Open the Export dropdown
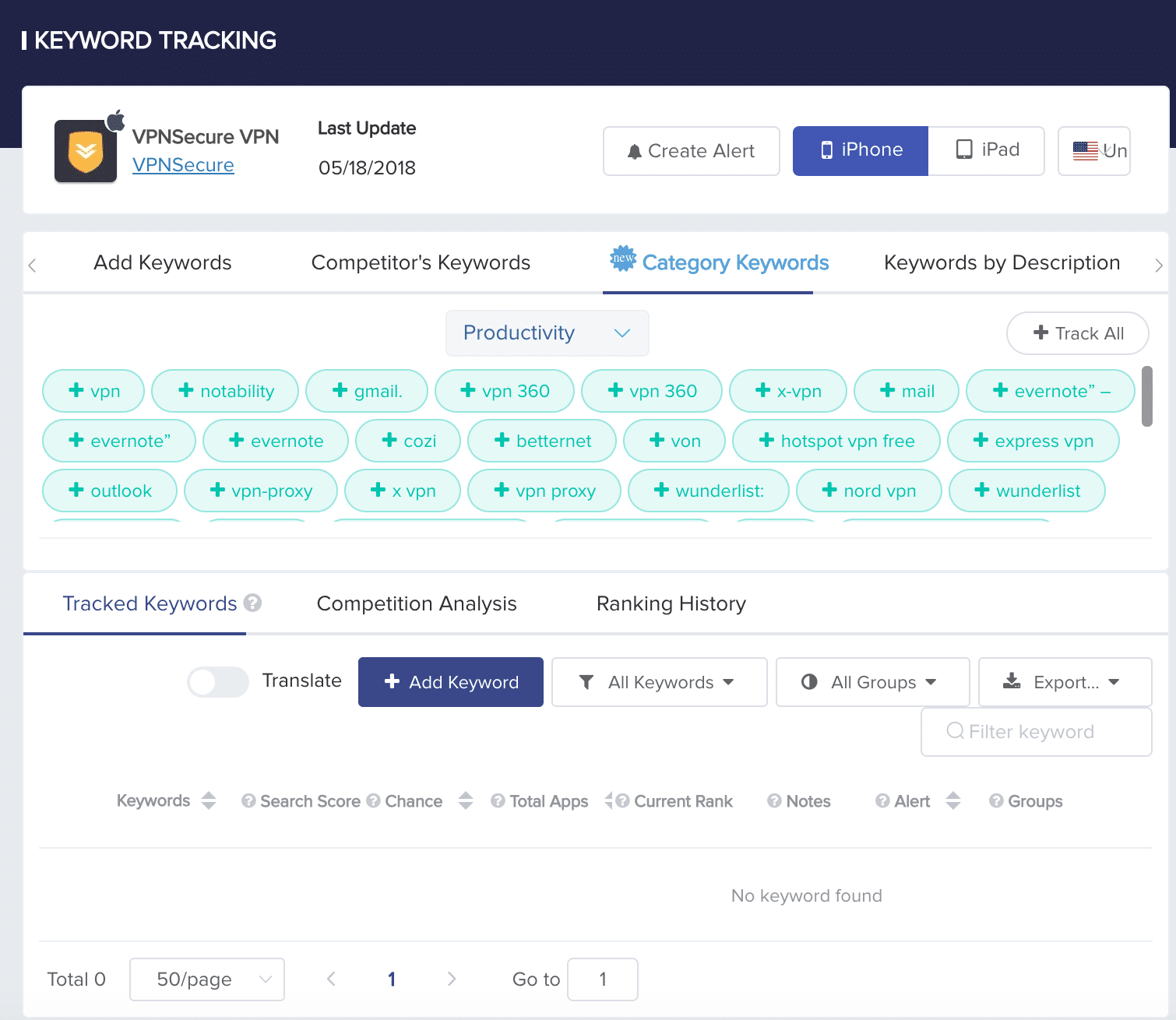This screenshot has height=1020, width=1176. click(1065, 682)
